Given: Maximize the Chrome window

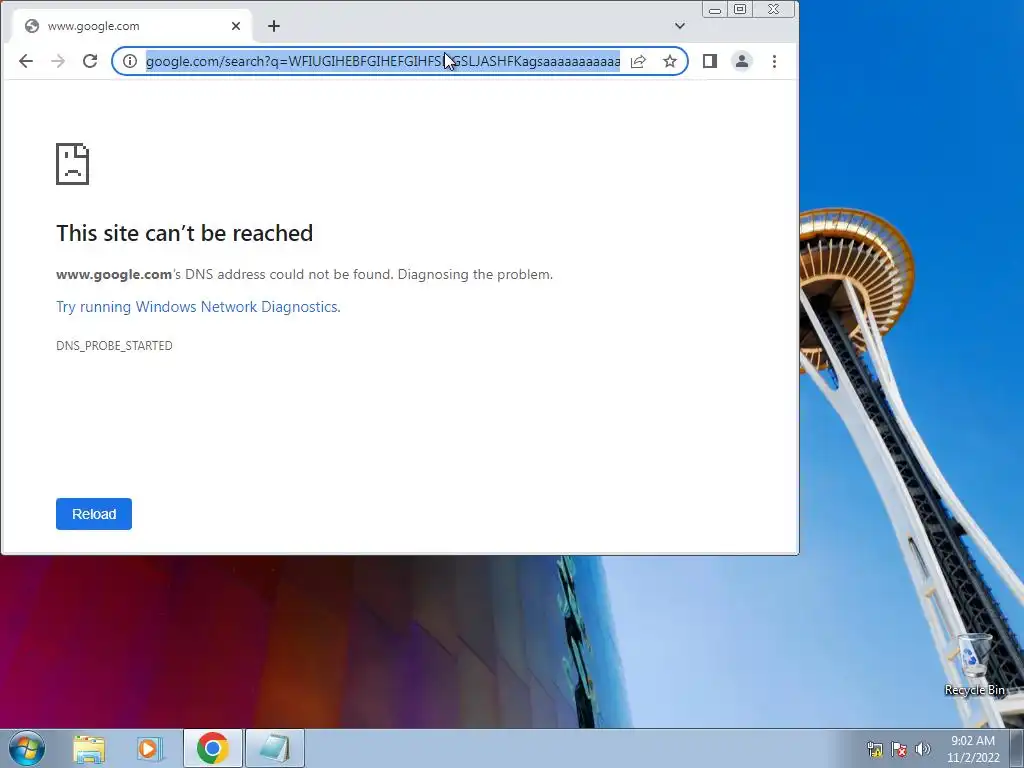Looking at the screenshot, I should pos(740,10).
